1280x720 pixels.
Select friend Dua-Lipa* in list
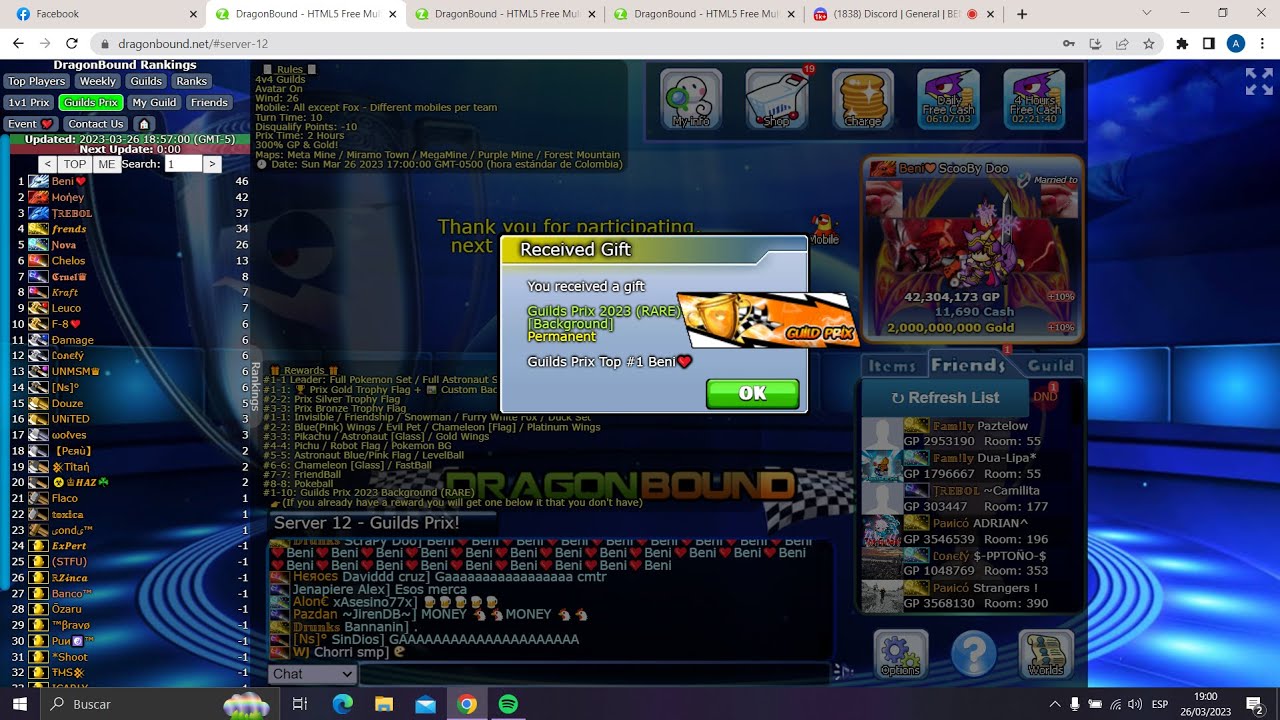(x=972, y=466)
